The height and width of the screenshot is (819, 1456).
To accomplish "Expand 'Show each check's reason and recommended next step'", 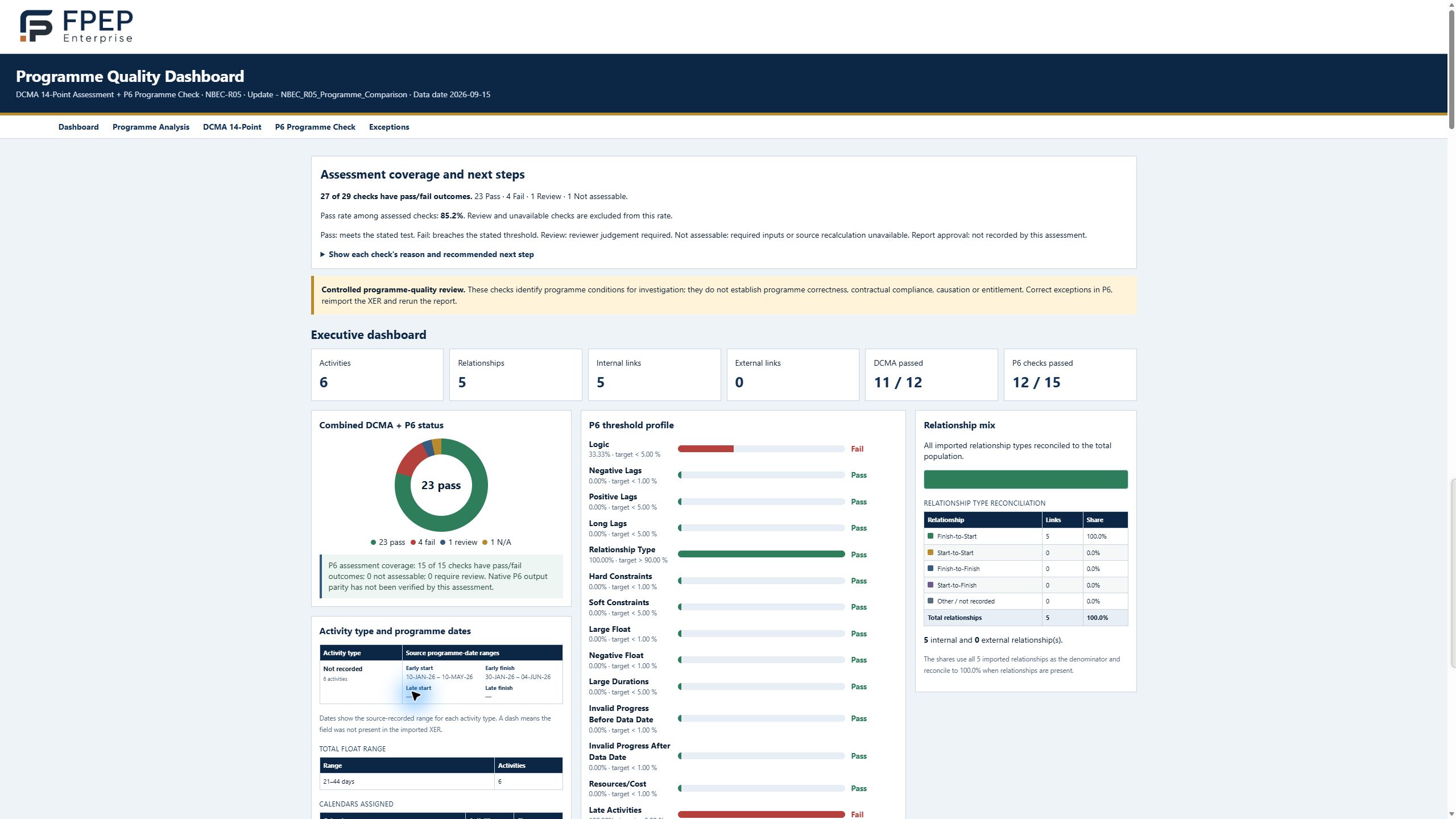I will point(427,254).
